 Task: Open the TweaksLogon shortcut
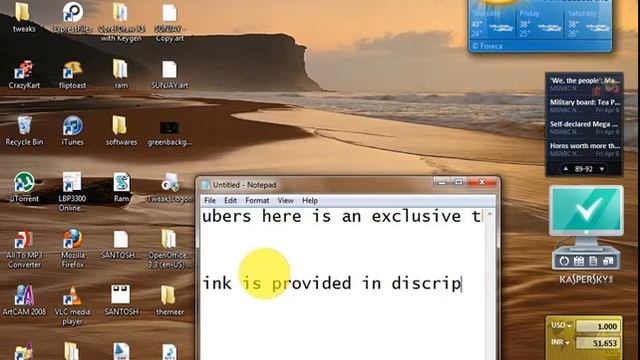[x=169, y=187]
